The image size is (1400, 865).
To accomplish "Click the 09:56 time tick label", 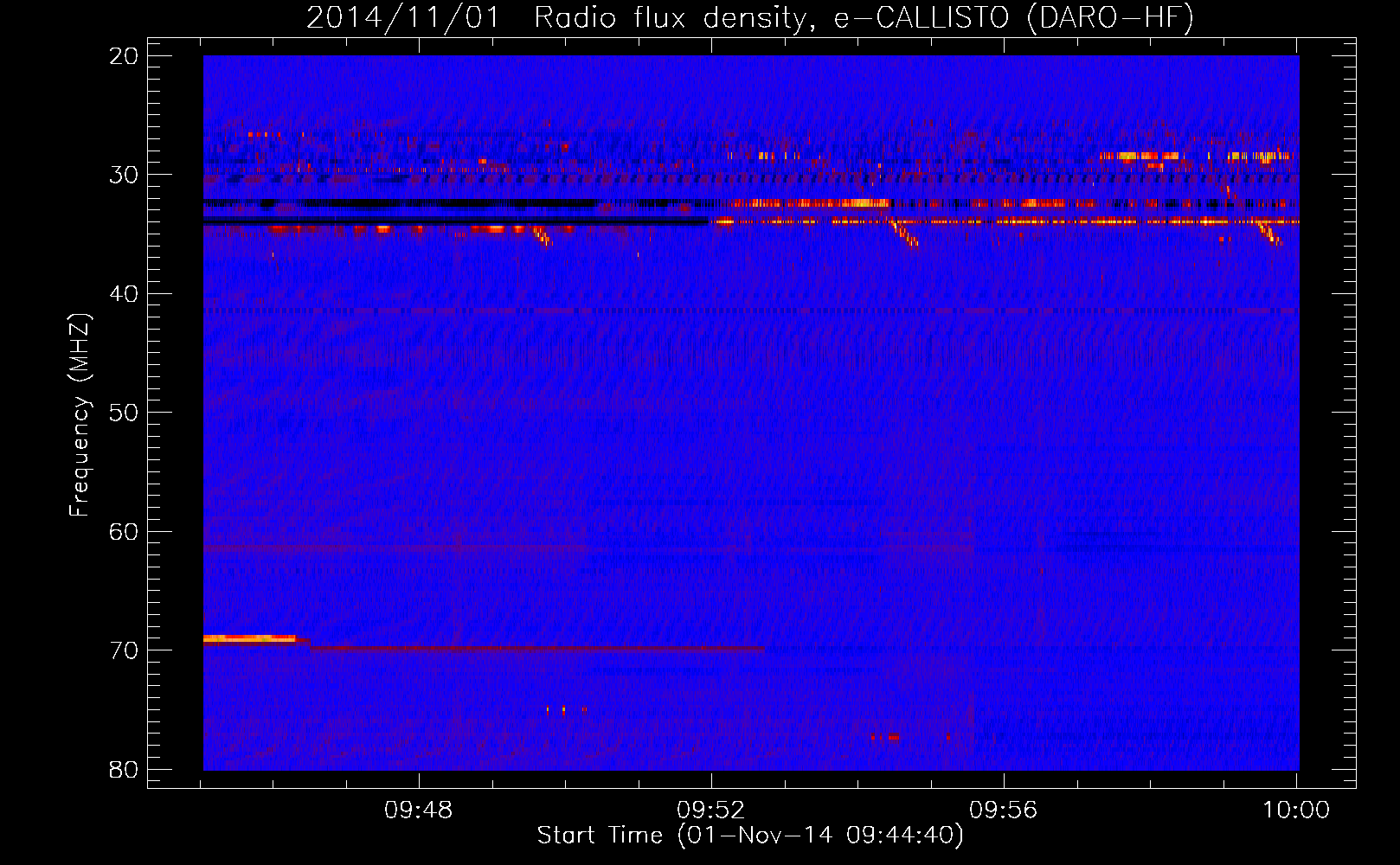I will click(1004, 811).
